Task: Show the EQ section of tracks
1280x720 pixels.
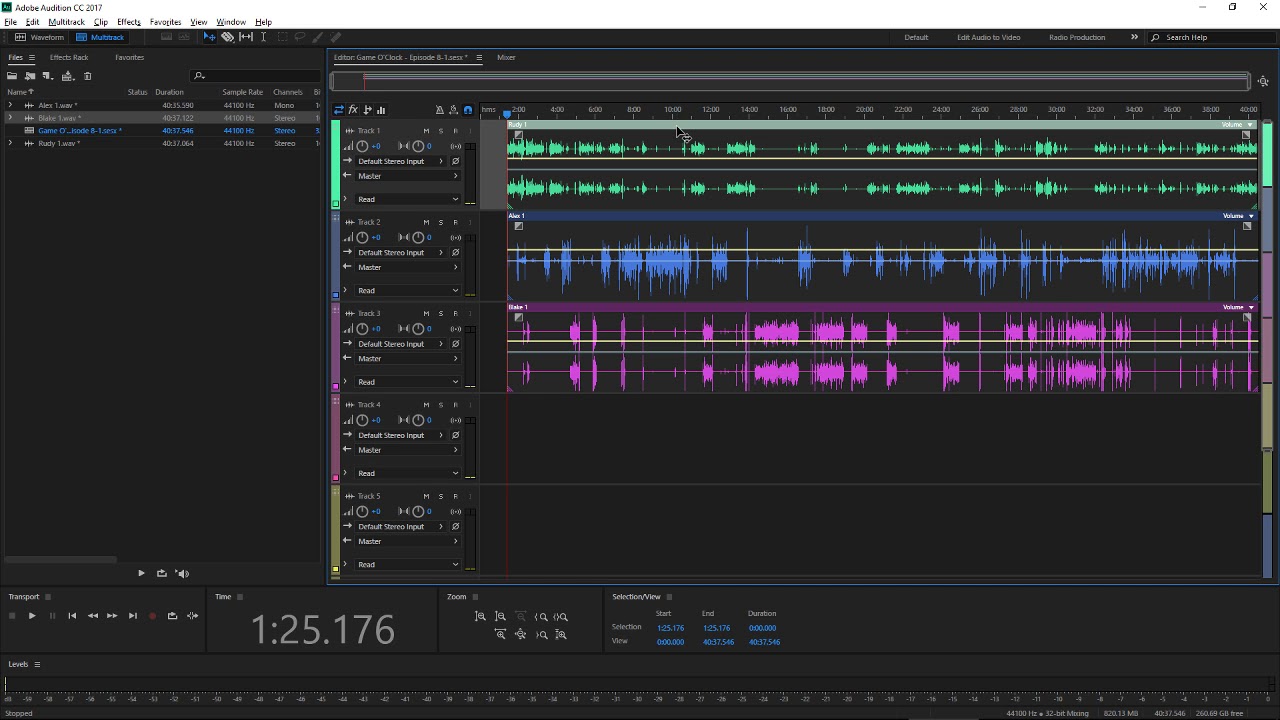Action: coord(381,110)
